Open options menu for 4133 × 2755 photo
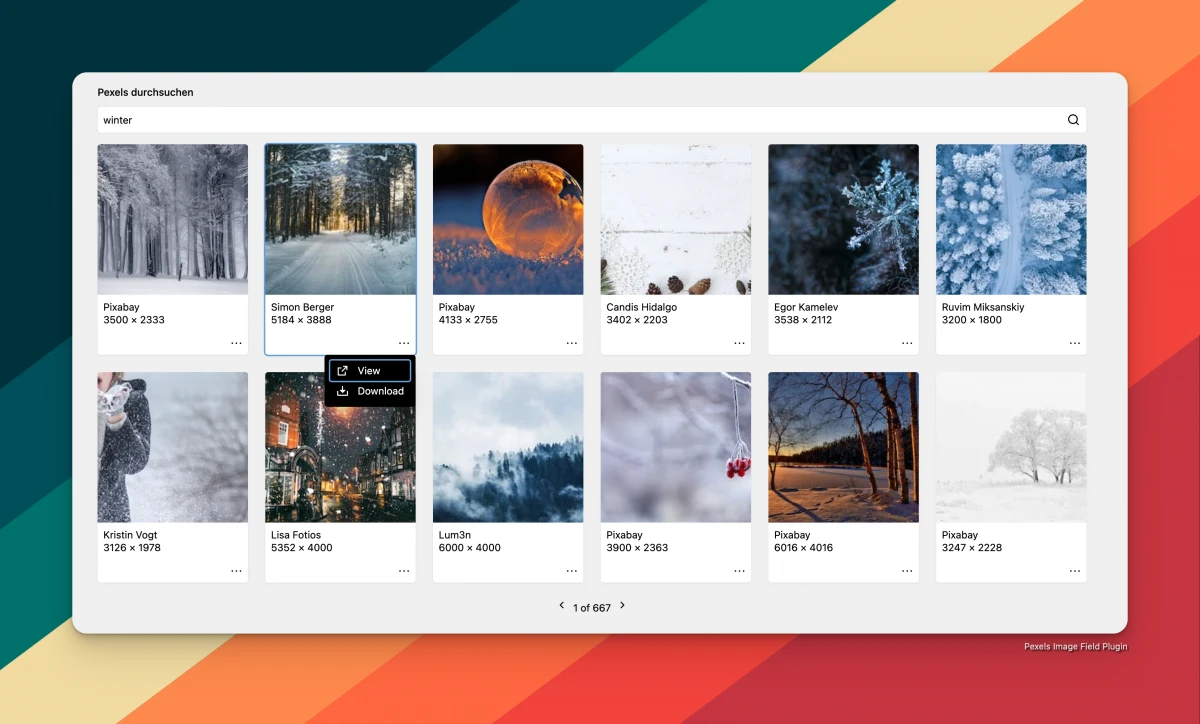The height and width of the screenshot is (724, 1200). coord(572,343)
